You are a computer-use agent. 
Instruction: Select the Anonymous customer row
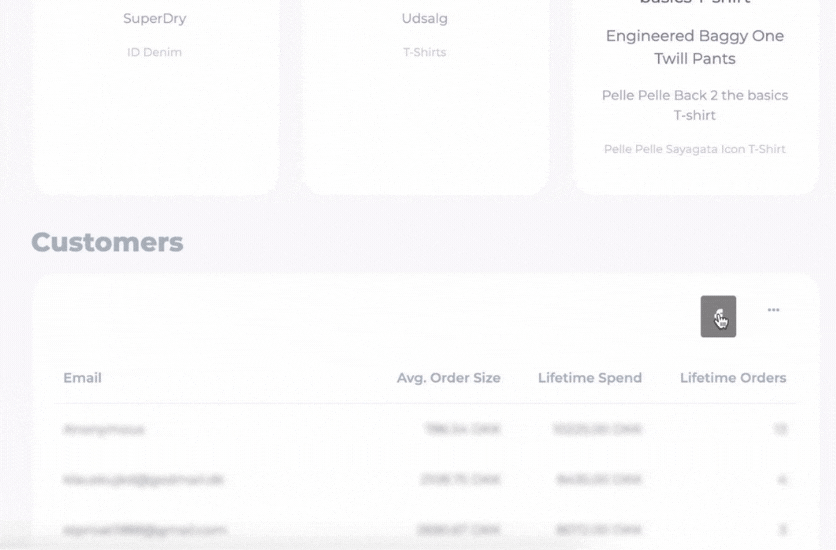[103, 429]
